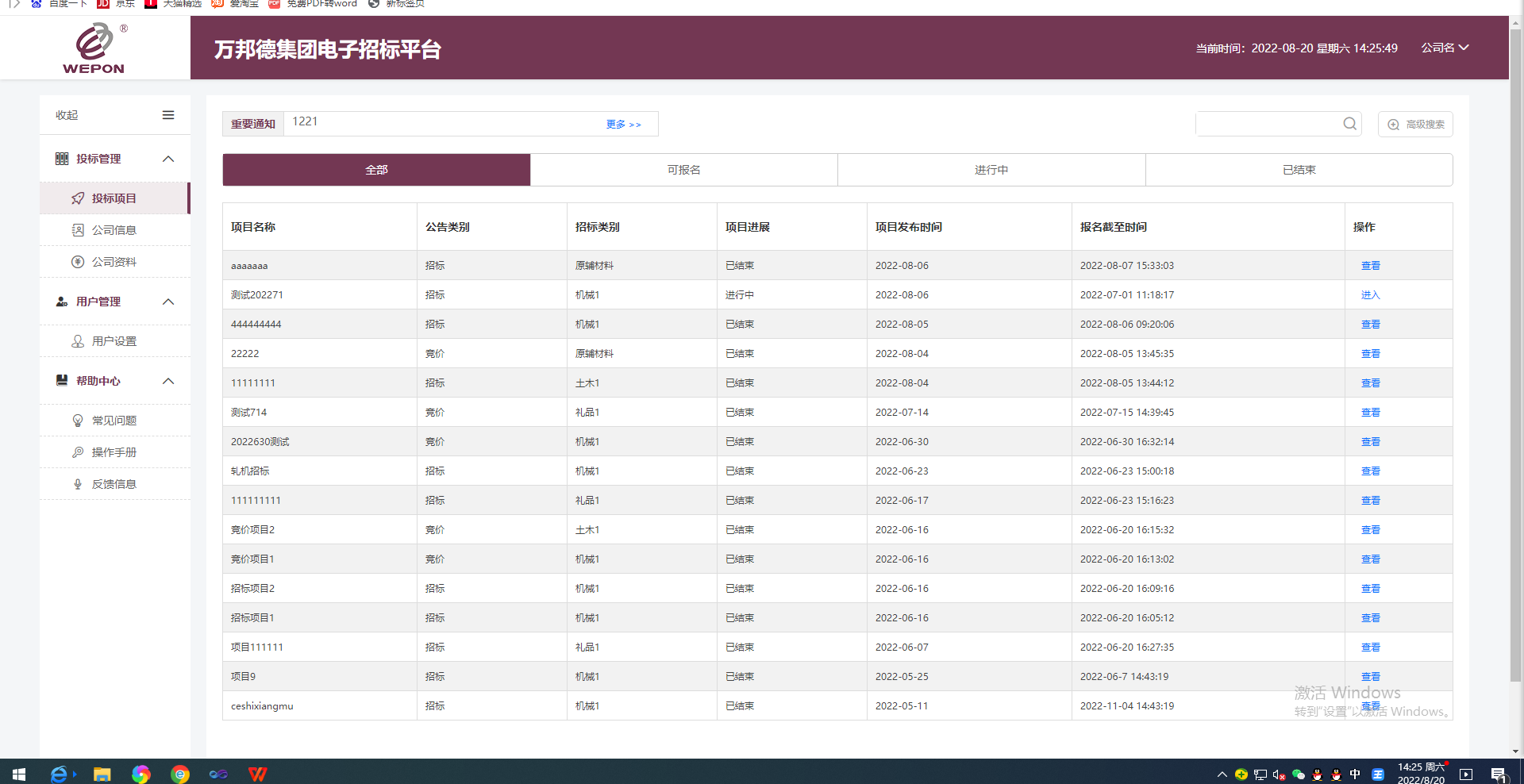Click 查看 for project 测试714

(1370, 413)
